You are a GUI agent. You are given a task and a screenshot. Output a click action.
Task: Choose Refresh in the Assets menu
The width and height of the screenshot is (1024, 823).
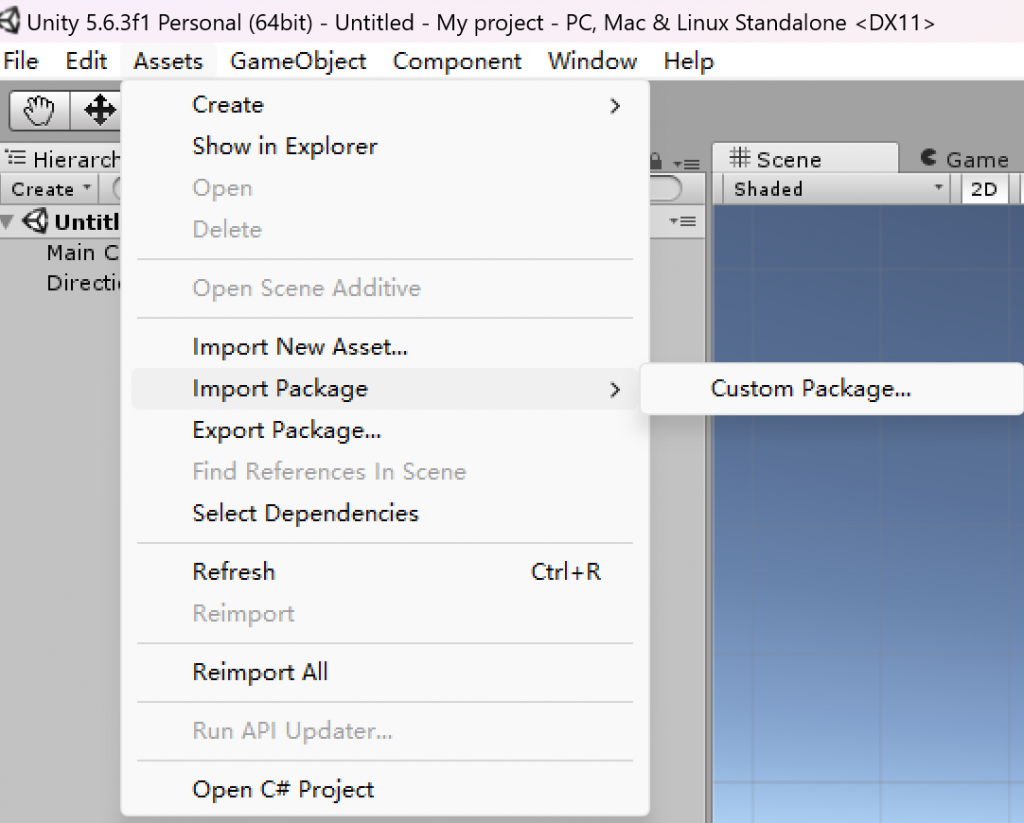[385, 573]
